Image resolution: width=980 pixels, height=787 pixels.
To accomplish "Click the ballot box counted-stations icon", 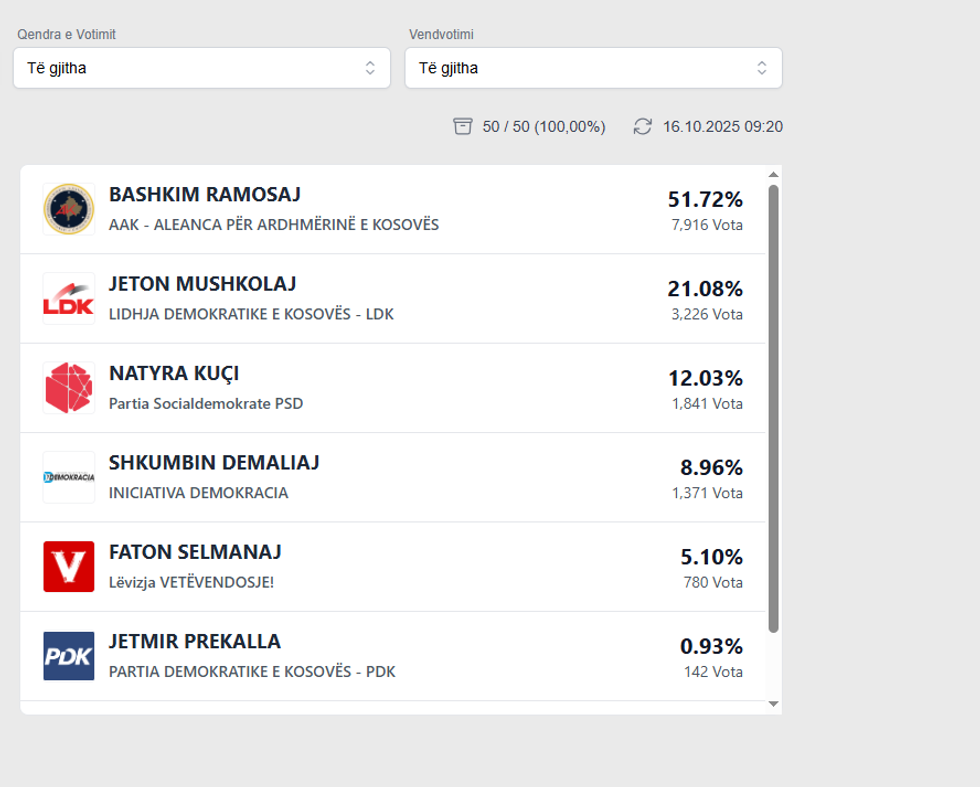I will click(x=463, y=126).
